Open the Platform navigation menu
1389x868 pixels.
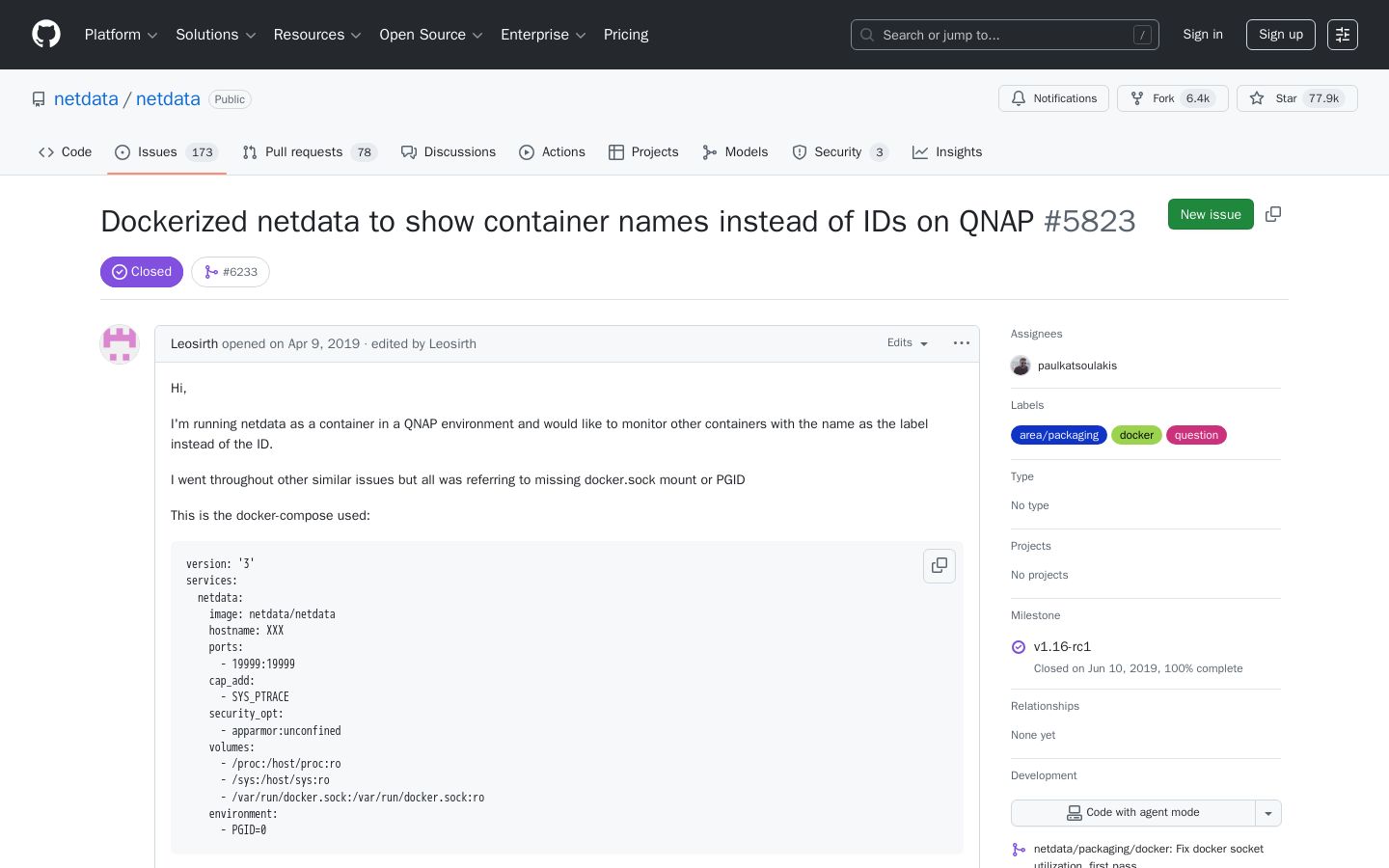click(x=122, y=35)
